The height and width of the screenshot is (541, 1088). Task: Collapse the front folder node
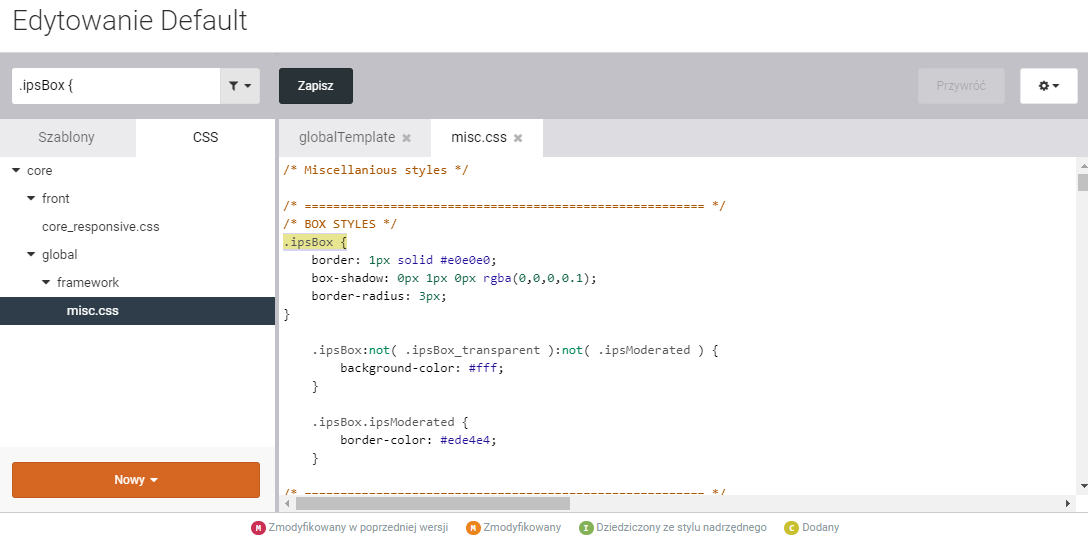click(x=31, y=199)
